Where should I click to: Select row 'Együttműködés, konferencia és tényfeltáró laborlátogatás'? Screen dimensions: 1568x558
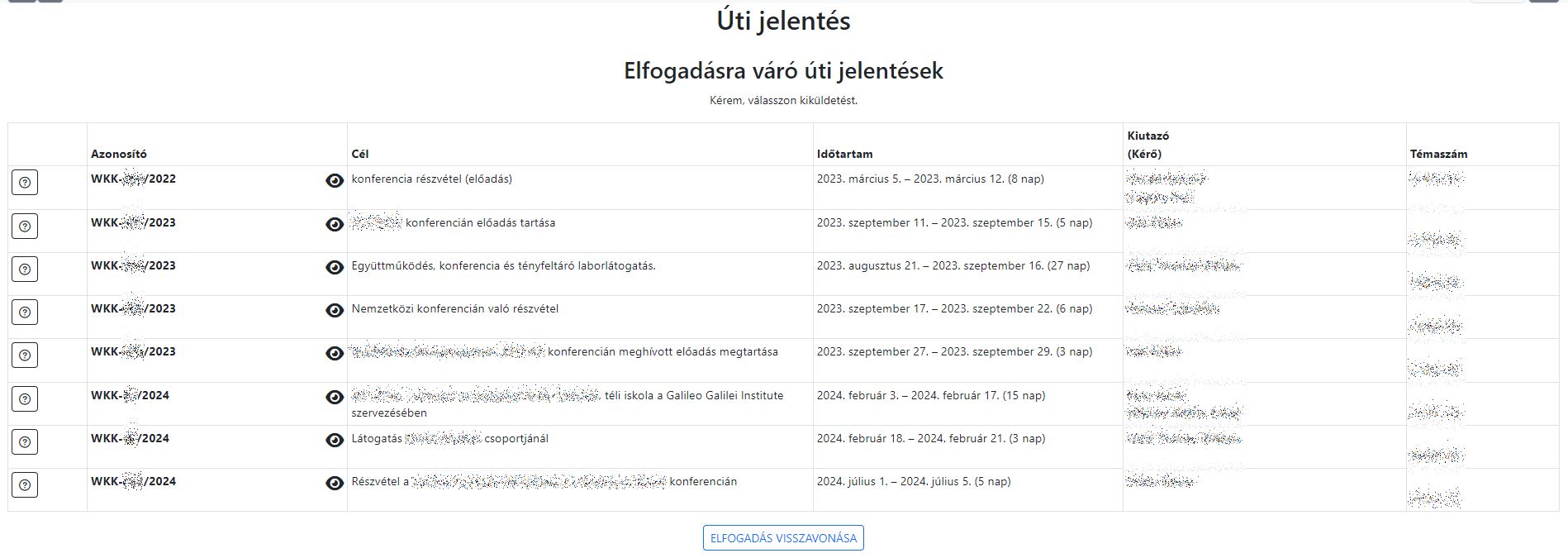[783, 274]
